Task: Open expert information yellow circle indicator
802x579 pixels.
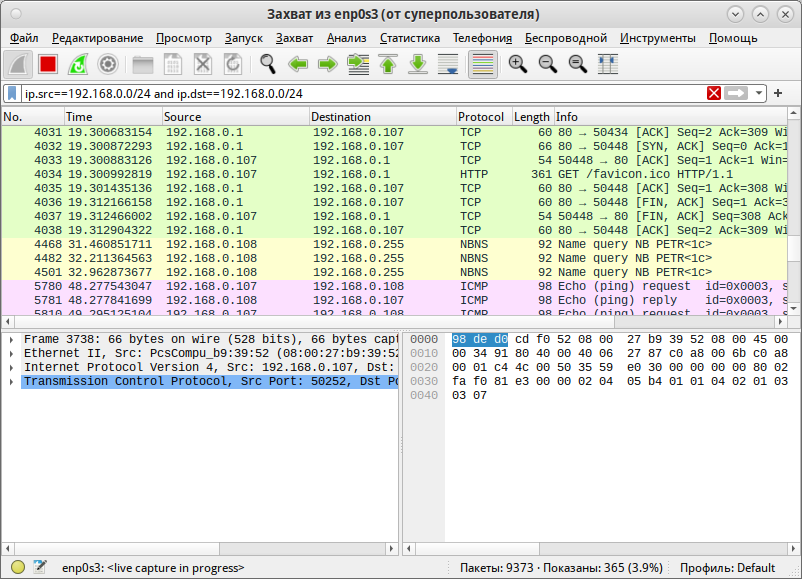Action: [x=18, y=567]
